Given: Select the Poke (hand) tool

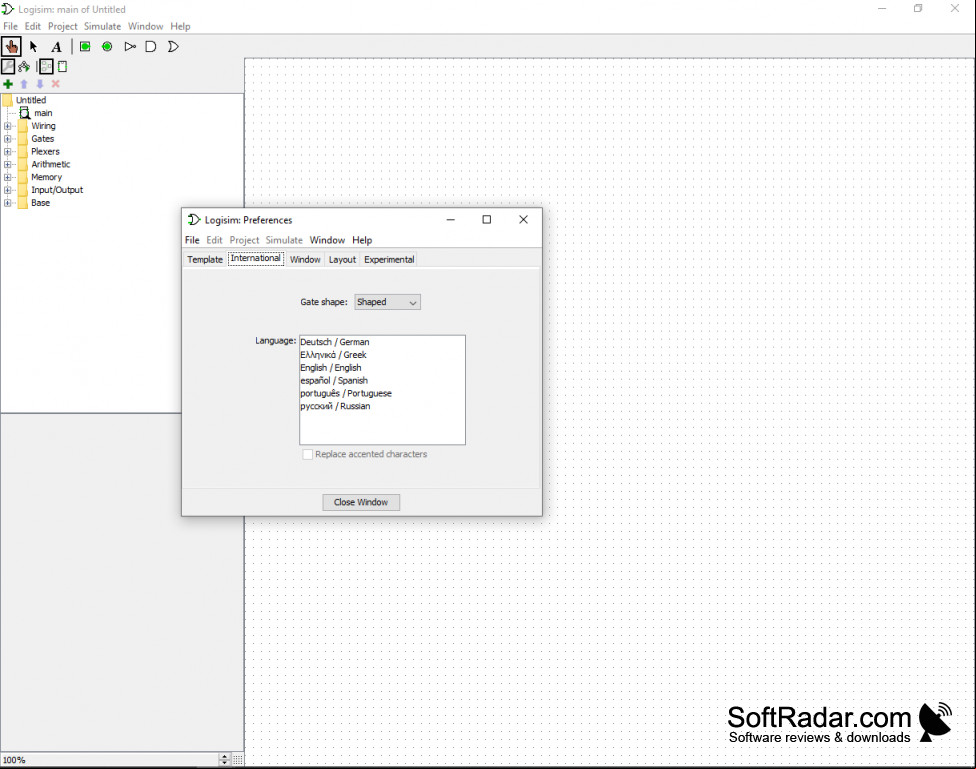Looking at the screenshot, I should coord(11,47).
